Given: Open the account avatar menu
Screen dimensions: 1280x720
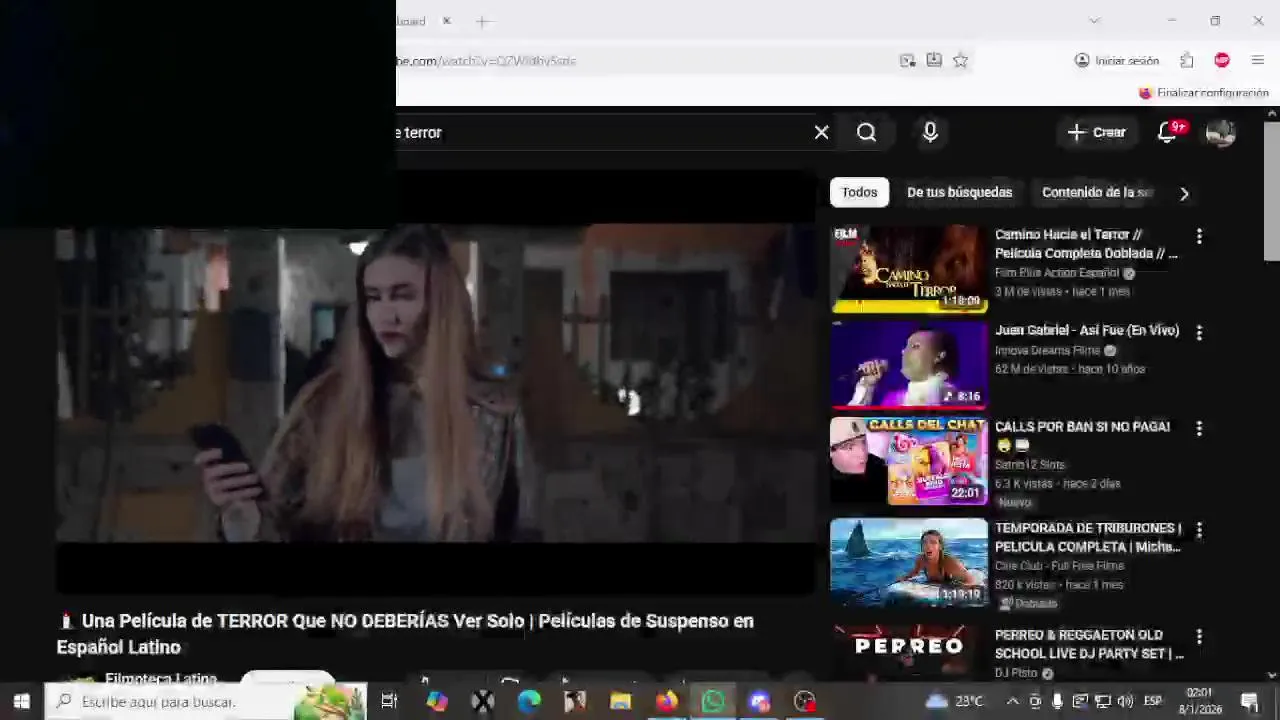Looking at the screenshot, I should tap(1220, 132).
